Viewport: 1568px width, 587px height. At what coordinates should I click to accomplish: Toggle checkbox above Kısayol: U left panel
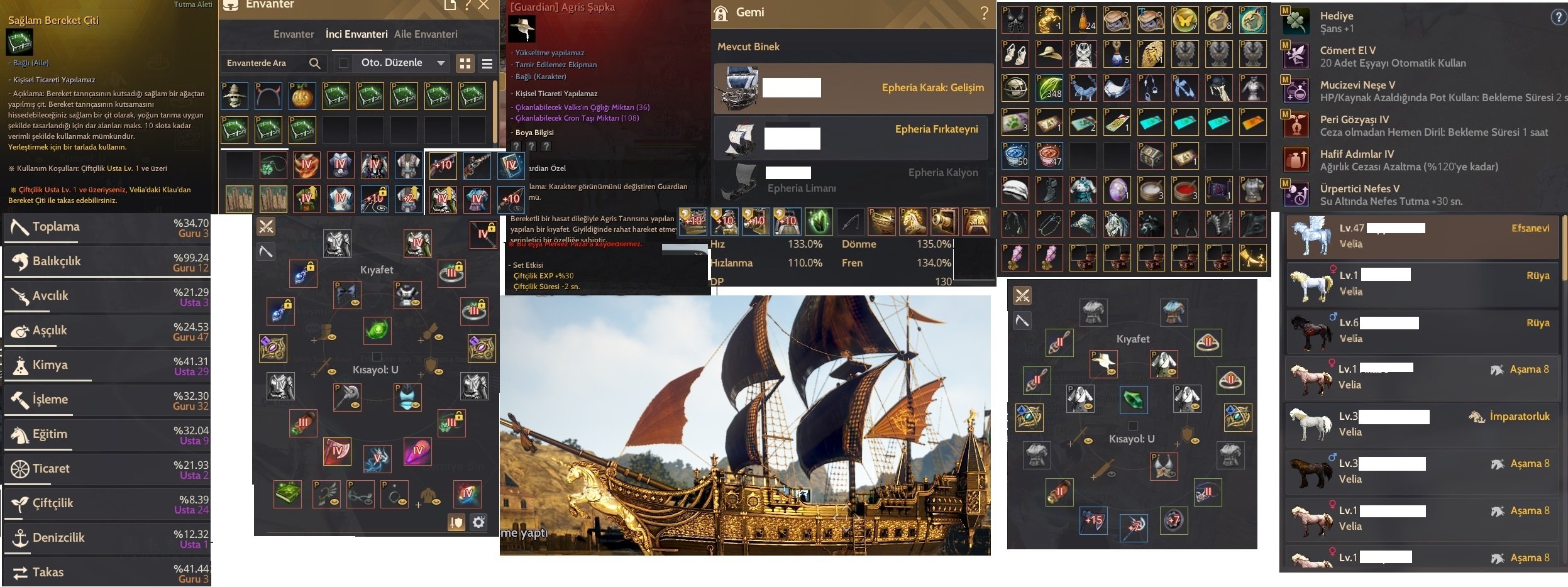coord(376,356)
